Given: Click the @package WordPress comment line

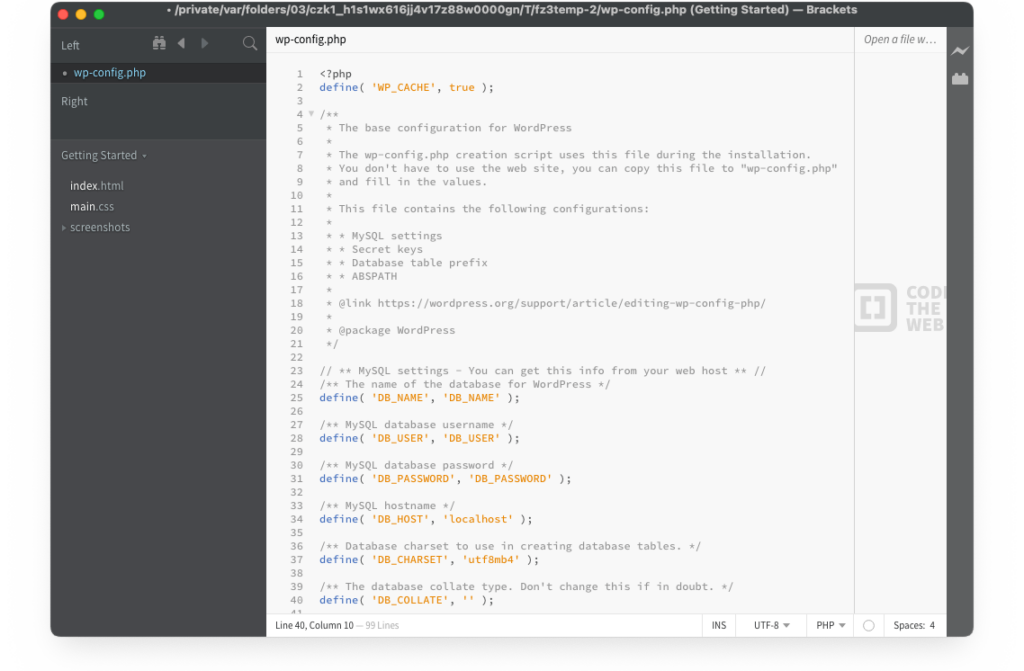Looking at the screenshot, I should [391, 330].
